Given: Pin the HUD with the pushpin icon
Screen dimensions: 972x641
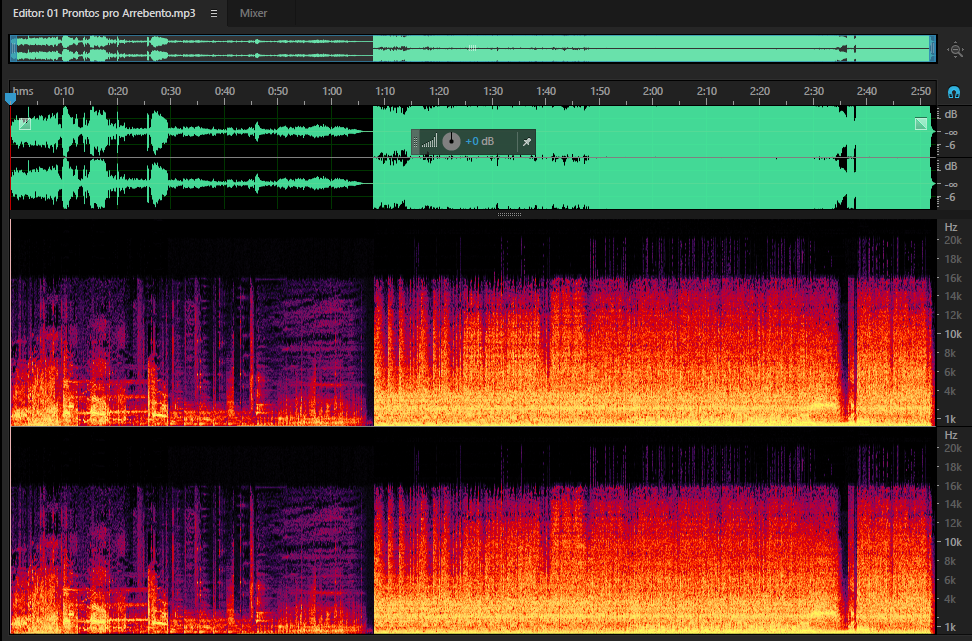Looking at the screenshot, I should (526, 142).
